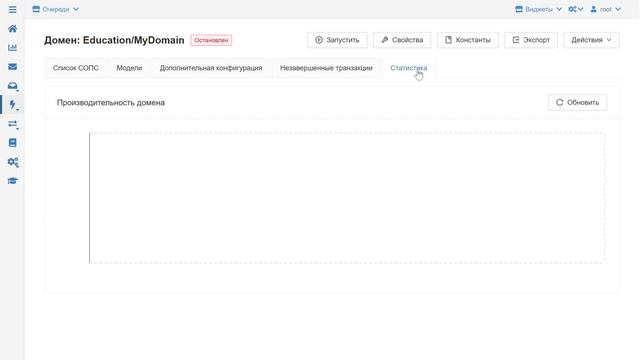
Task: Open the inbox tray sidebar icon
Action: 13,86
